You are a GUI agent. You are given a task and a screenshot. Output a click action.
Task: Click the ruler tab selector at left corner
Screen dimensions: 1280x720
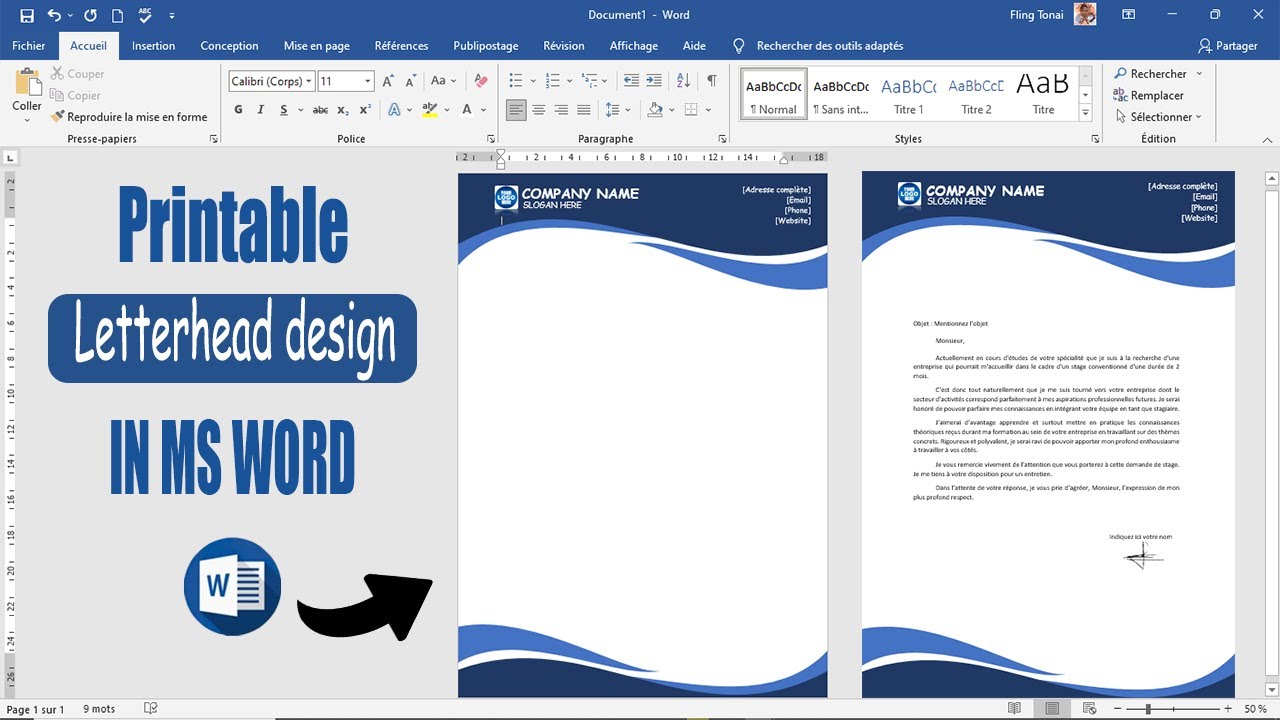[10, 157]
